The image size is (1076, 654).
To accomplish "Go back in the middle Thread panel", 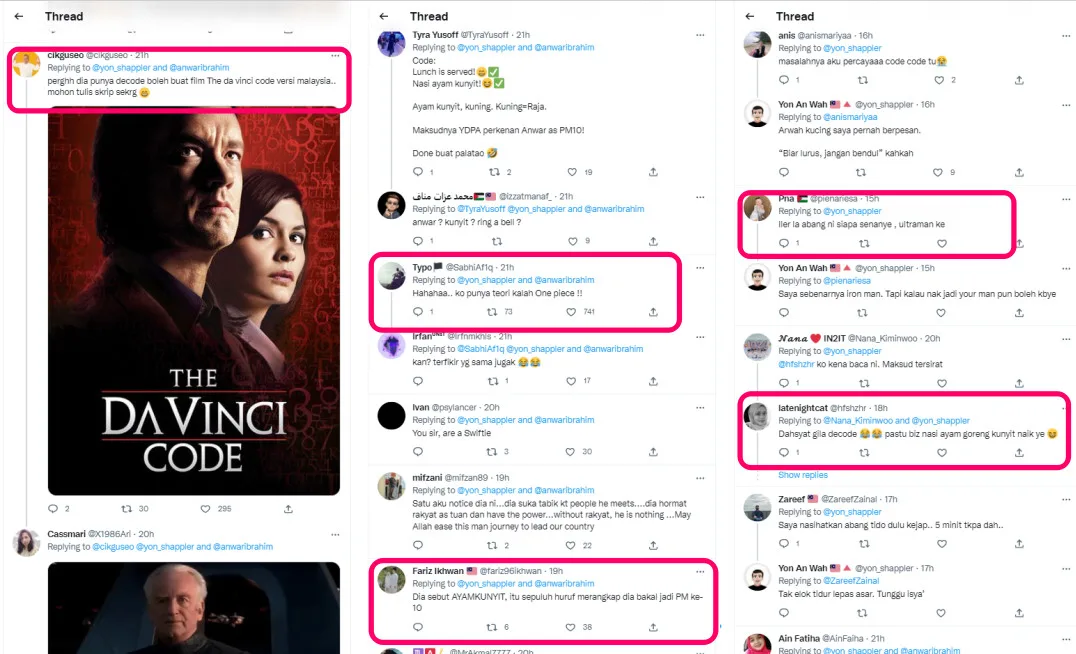I will point(384,16).
